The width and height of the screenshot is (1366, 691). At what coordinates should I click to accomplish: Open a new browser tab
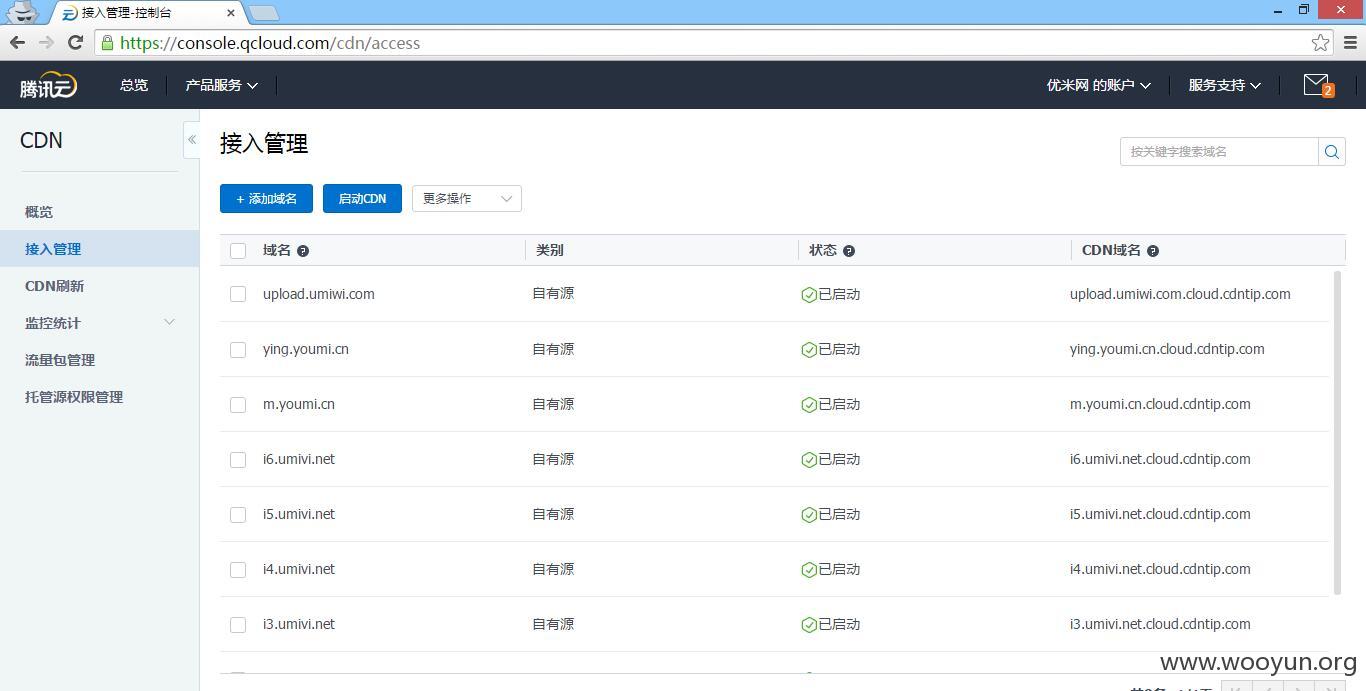click(x=263, y=13)
